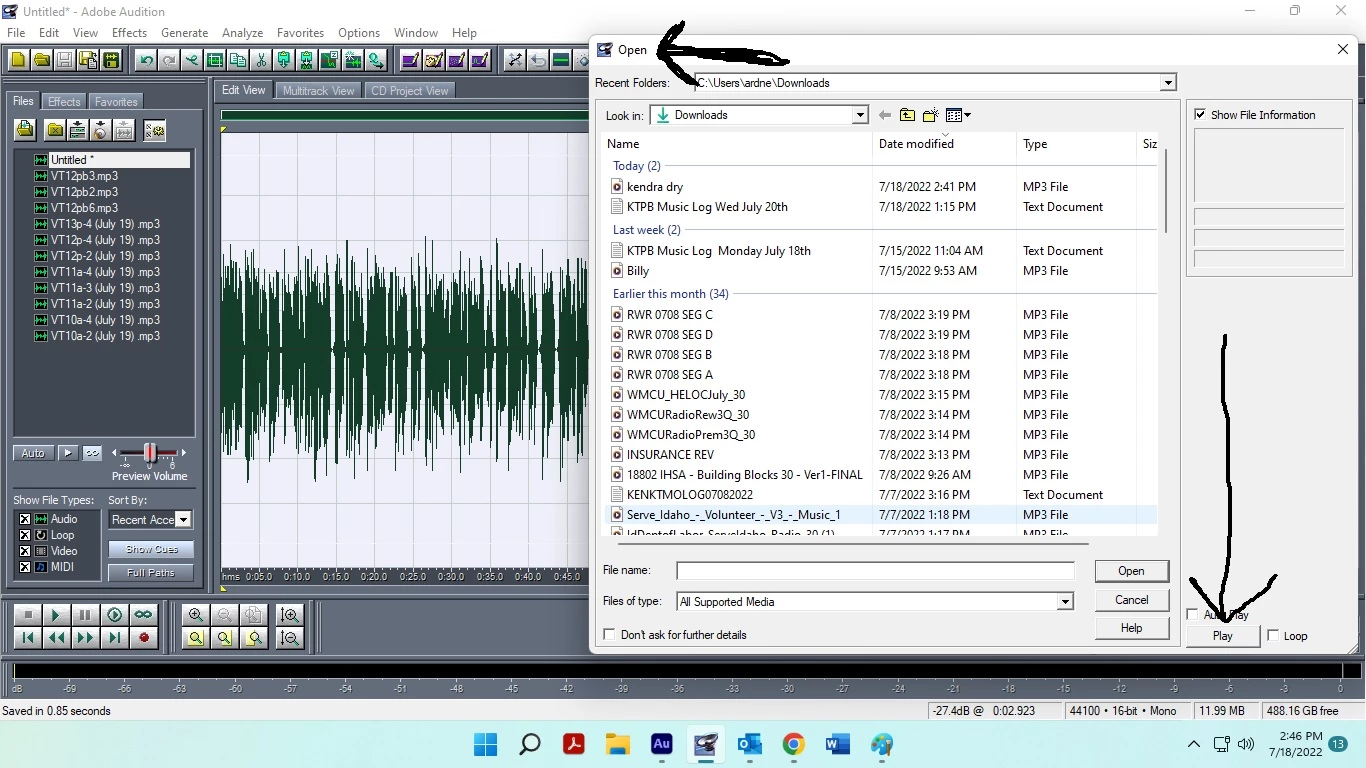Click the Play to End circled button
Screen dimensions: 1366x768
pyautogui.click(x=114, y=615)
